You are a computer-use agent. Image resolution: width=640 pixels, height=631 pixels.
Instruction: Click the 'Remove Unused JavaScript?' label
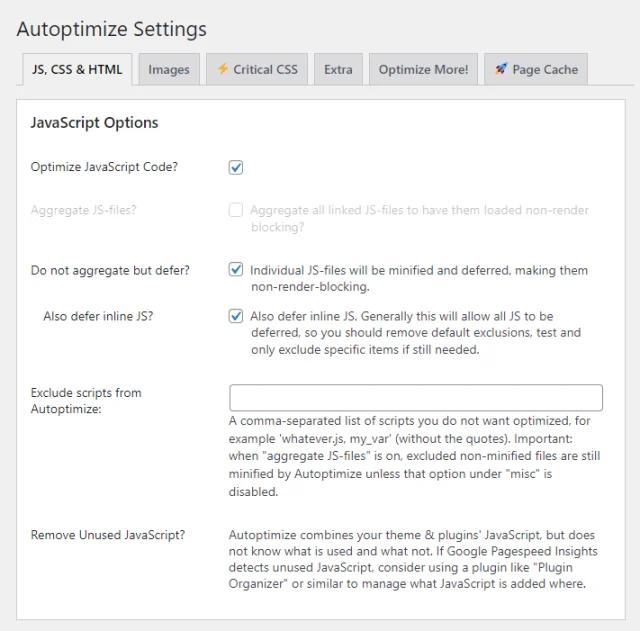108,535
